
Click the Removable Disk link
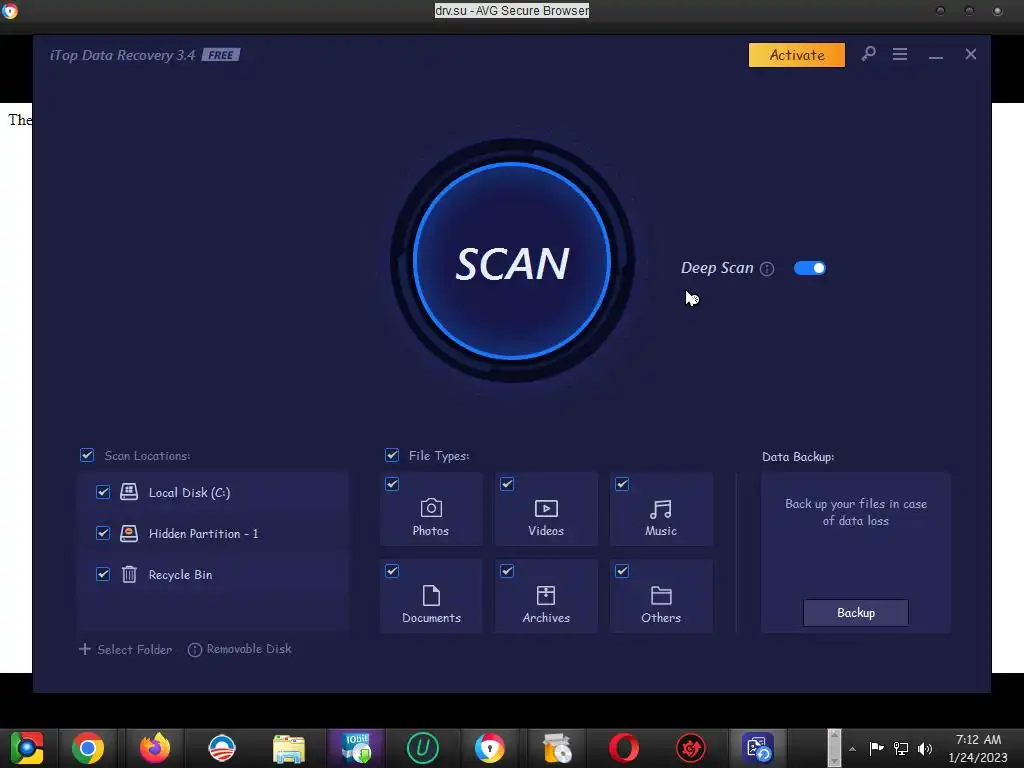(249, 649)
